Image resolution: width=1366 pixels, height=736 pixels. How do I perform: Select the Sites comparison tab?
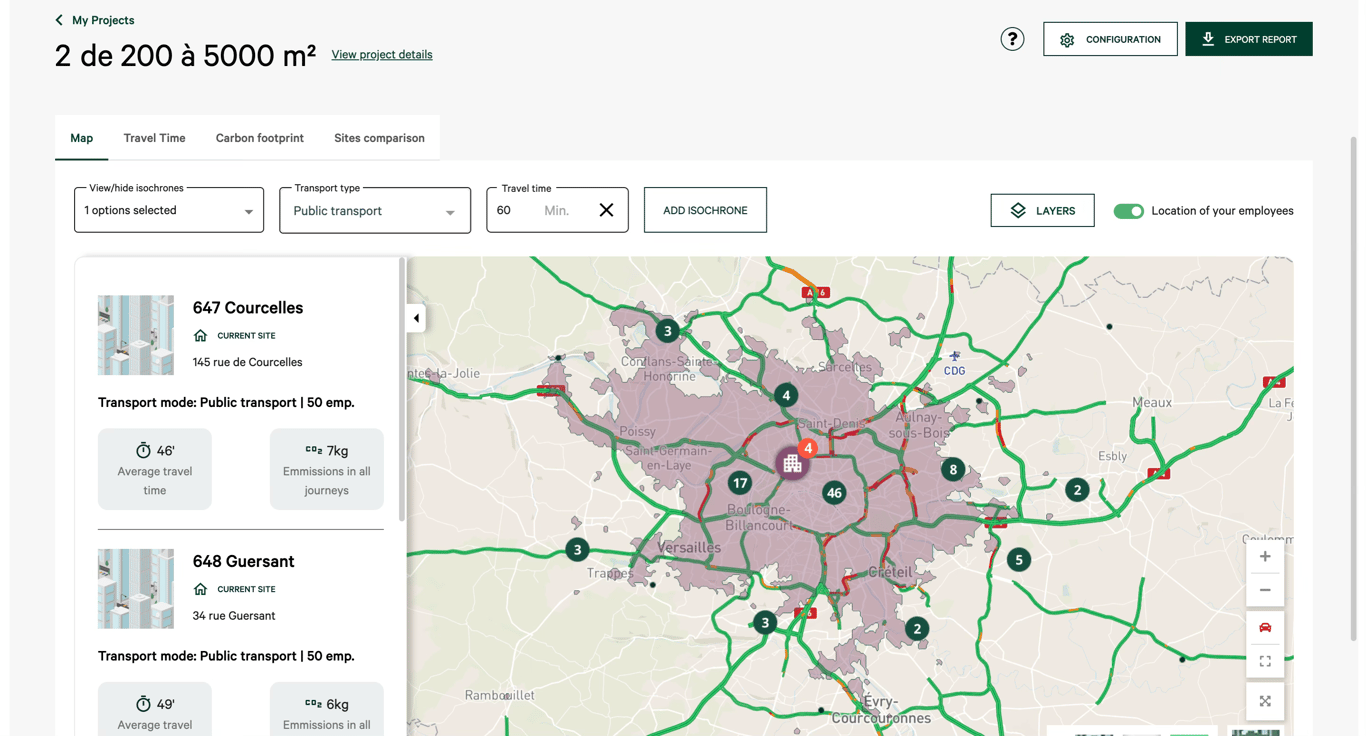click(379, 138)
